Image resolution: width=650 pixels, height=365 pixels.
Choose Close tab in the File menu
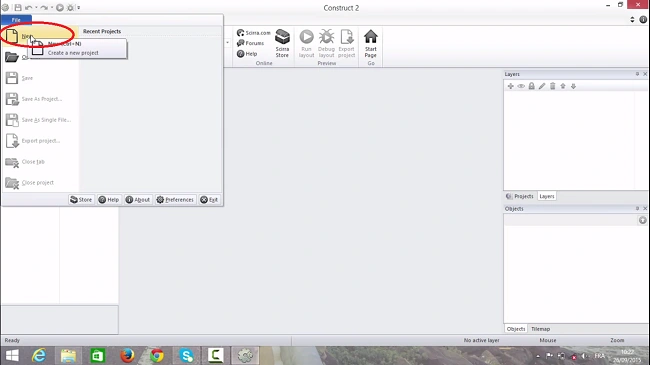(x=39, y=162)
